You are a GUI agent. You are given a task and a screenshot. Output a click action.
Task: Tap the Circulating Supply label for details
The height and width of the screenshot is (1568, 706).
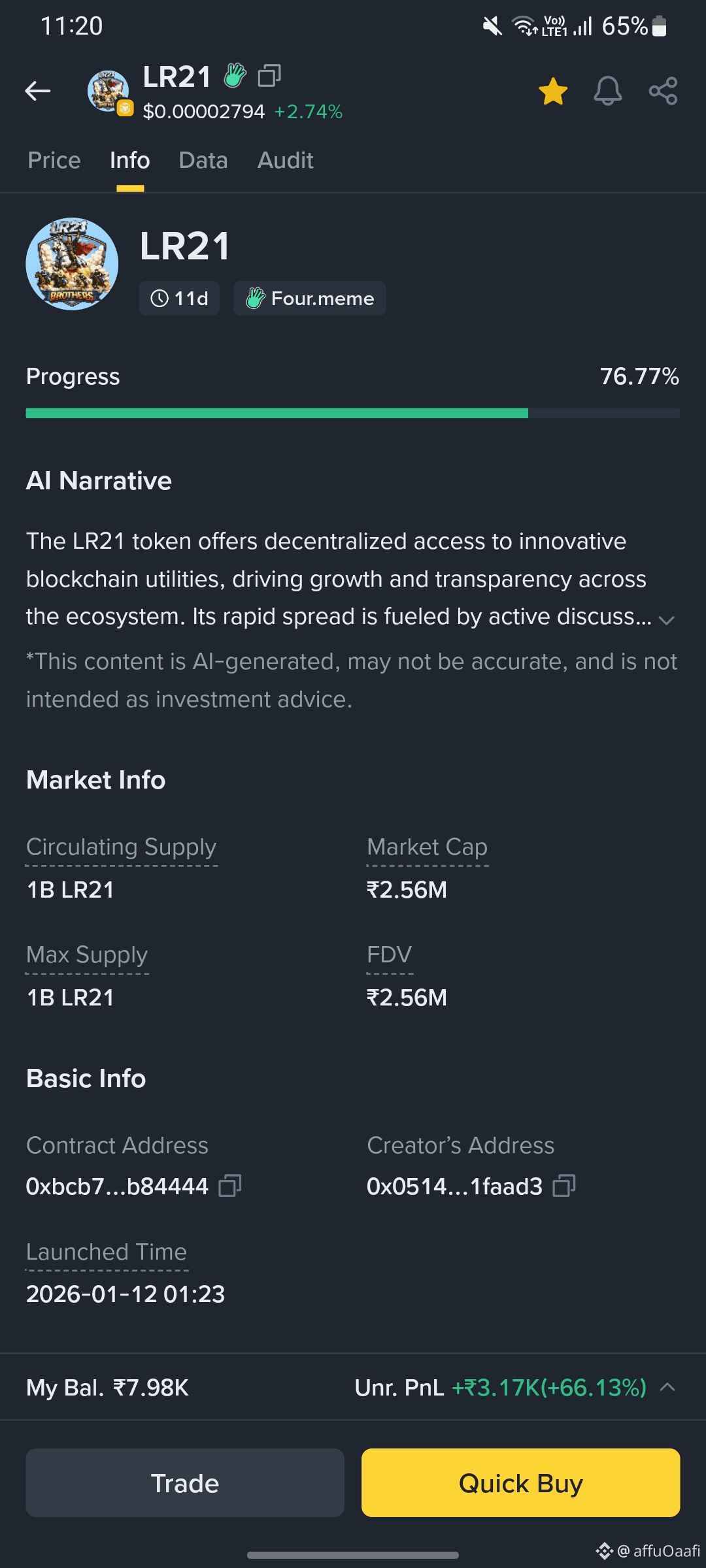pos(121,847)
